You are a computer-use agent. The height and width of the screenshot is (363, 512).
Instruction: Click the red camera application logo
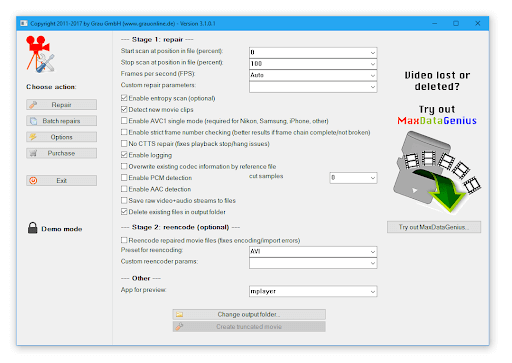pyautogui.click(x=40, y=54)
